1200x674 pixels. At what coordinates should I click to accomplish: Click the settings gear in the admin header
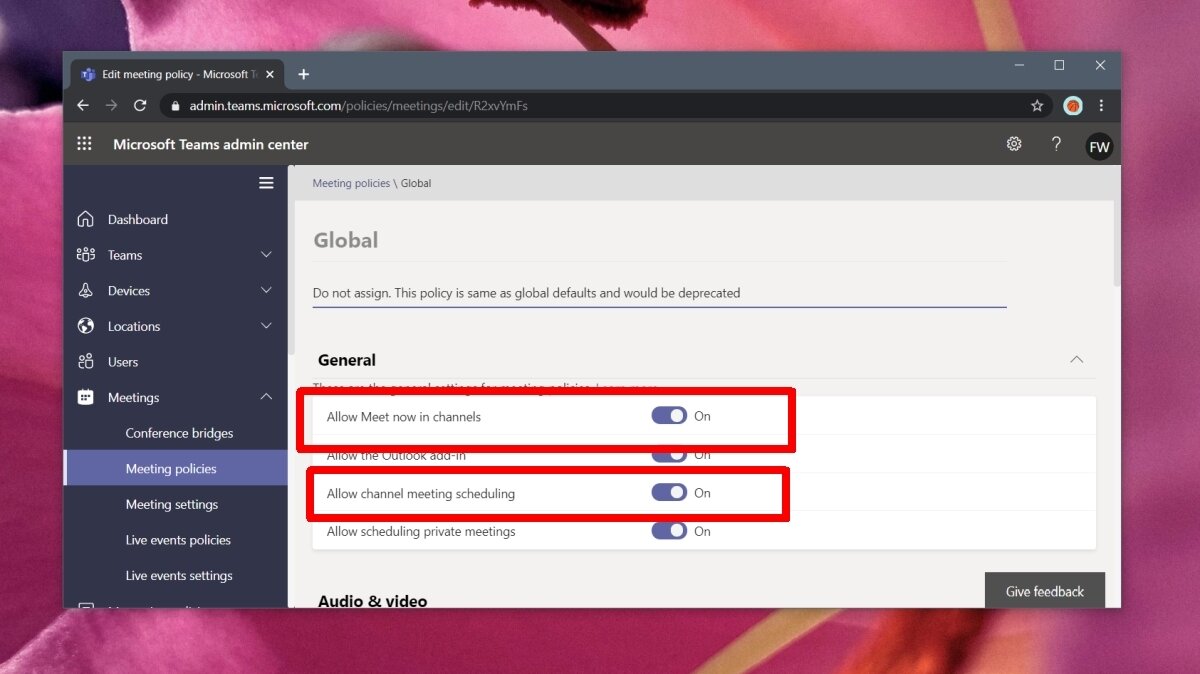coord(1014,143)
